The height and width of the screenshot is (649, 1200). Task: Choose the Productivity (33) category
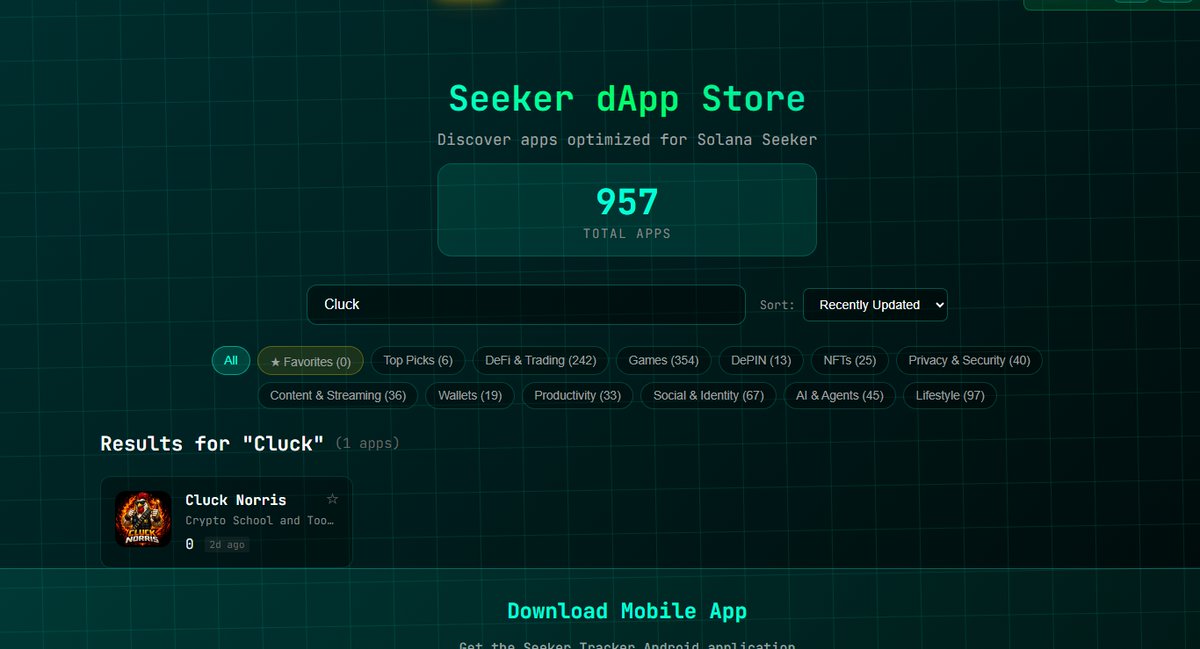[578, 395]
